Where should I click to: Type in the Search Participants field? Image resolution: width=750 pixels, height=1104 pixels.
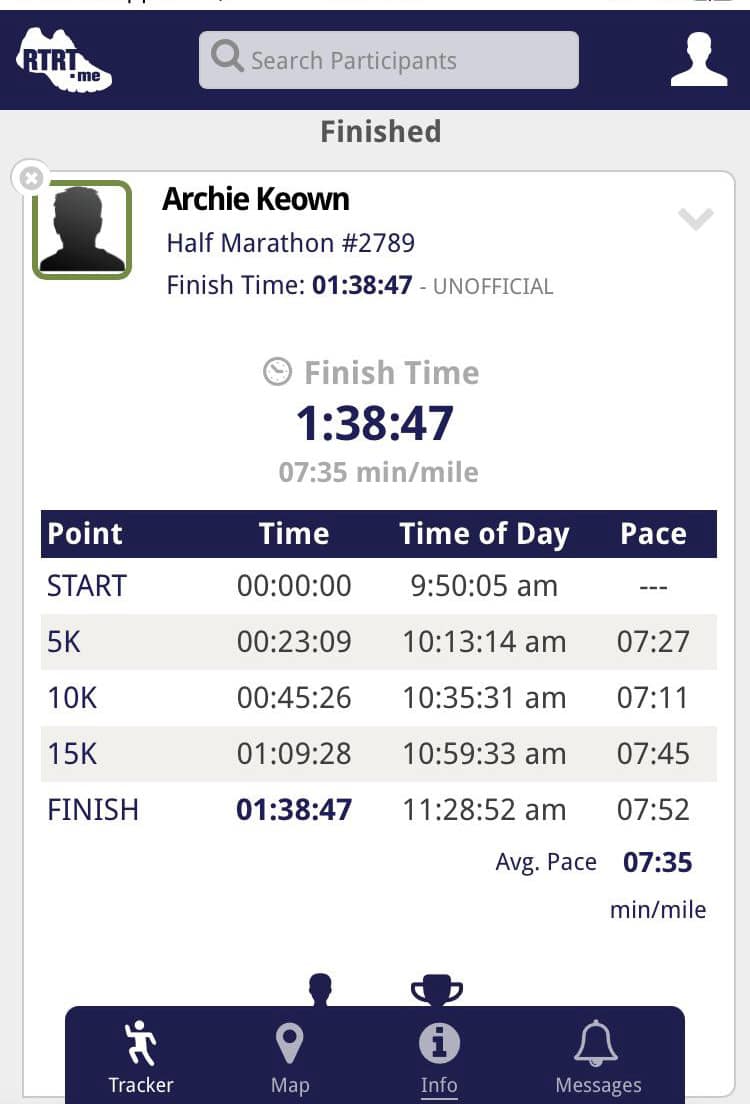click(x=400, y=60)
